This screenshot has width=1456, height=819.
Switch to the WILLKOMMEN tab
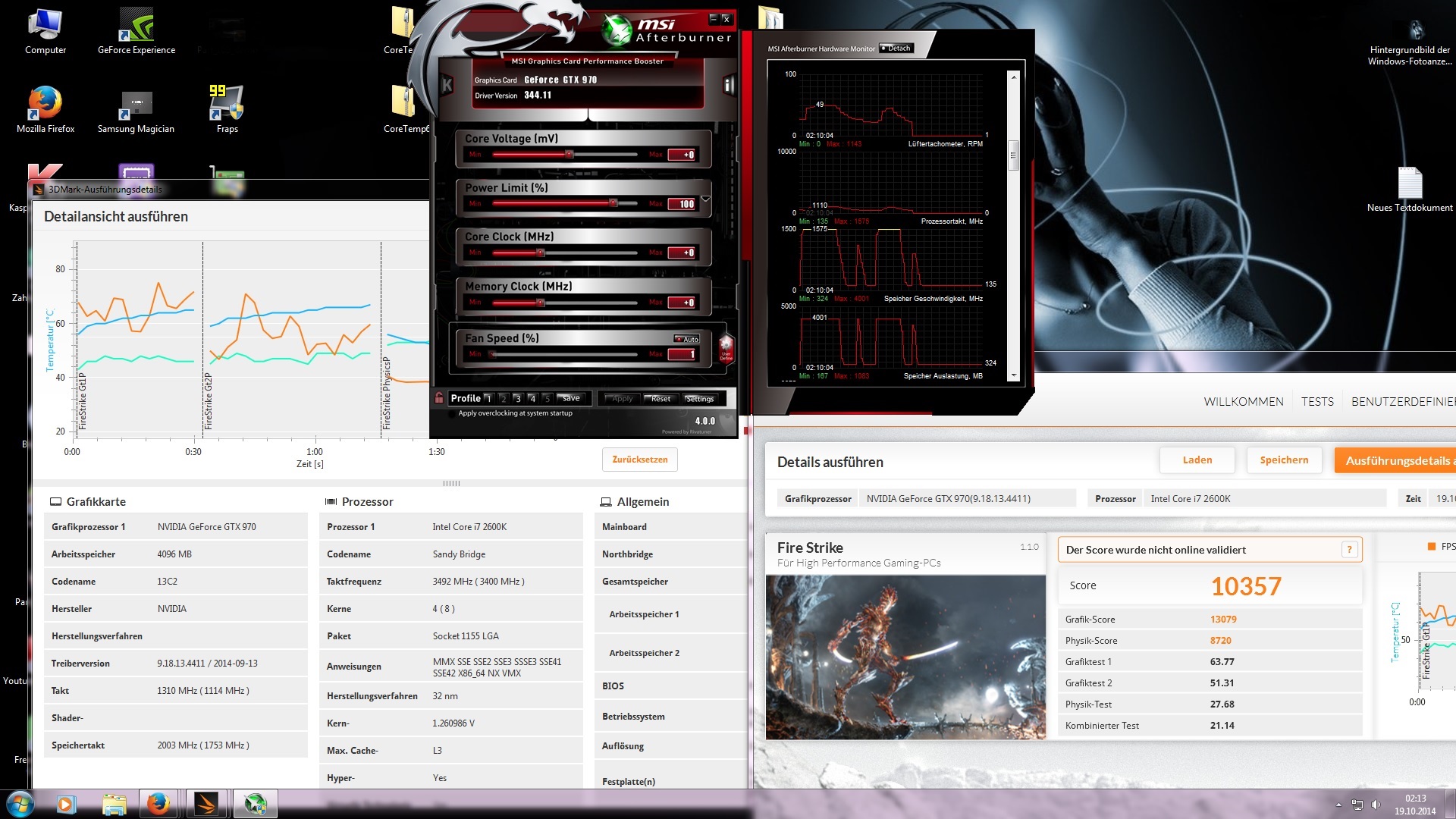1243,402
